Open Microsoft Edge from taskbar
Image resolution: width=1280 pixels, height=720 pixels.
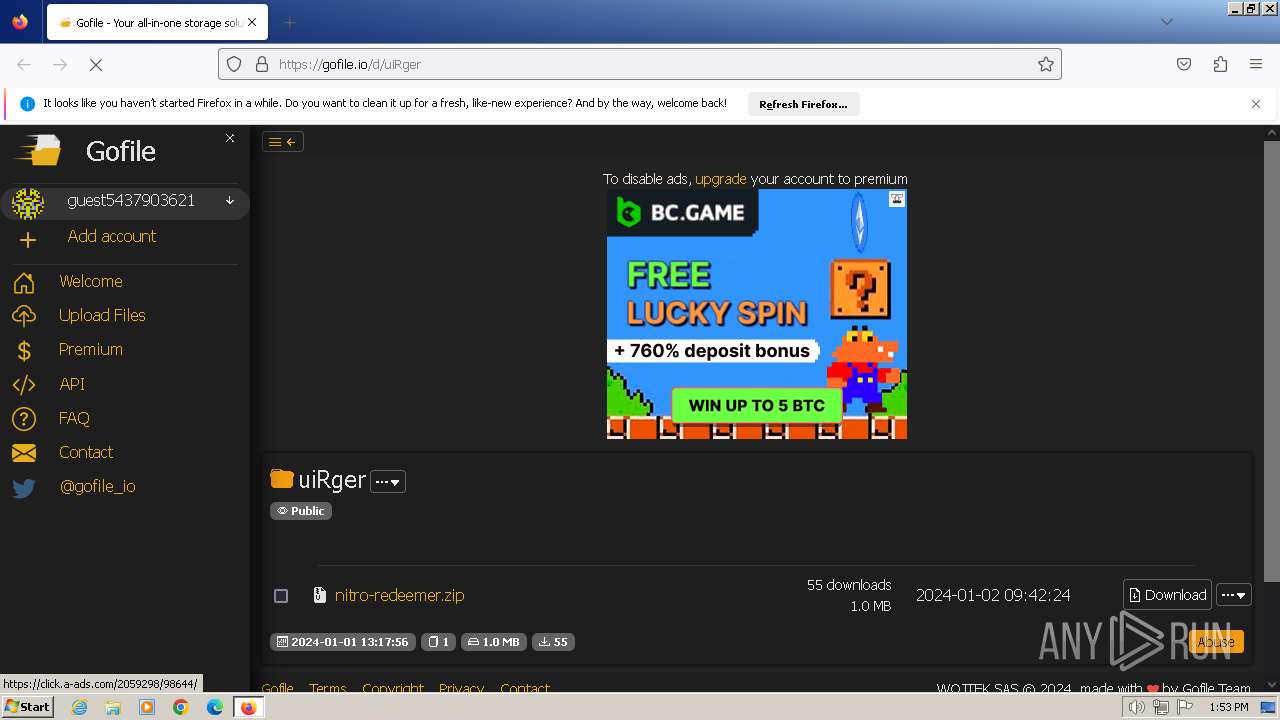pos(215,707)
